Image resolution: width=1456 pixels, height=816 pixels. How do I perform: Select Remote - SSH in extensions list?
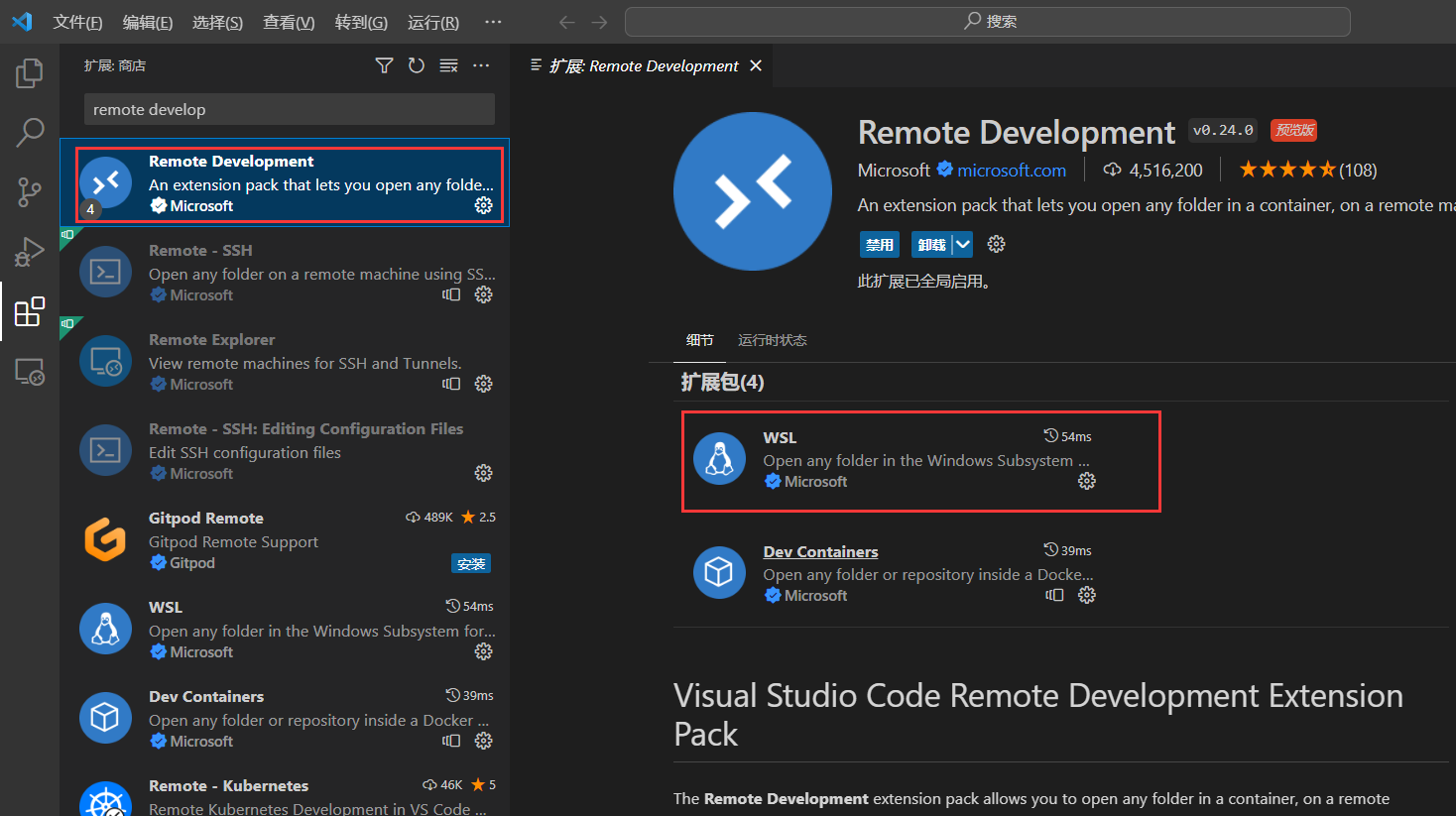pyautogui.click(x=286, y=272)
